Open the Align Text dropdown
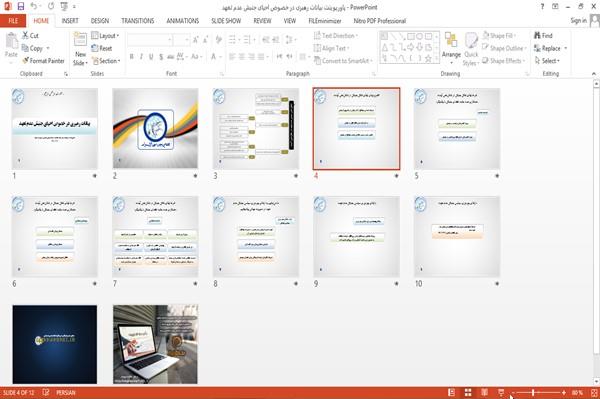 pyautogui.click(x=331, y=48)
